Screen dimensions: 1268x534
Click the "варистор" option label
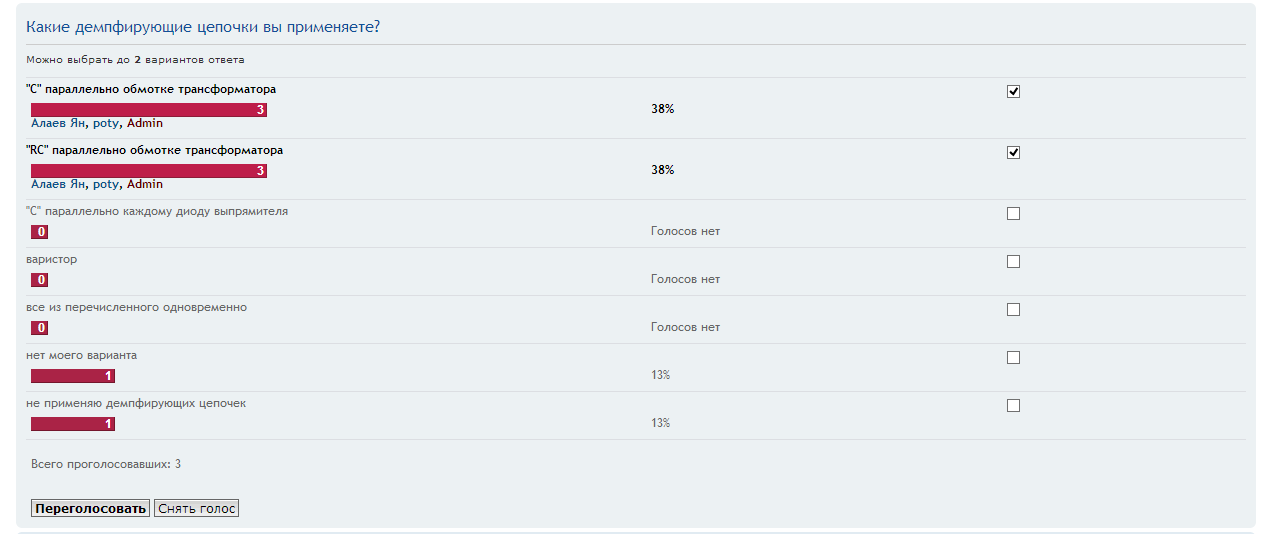(52, 260)
